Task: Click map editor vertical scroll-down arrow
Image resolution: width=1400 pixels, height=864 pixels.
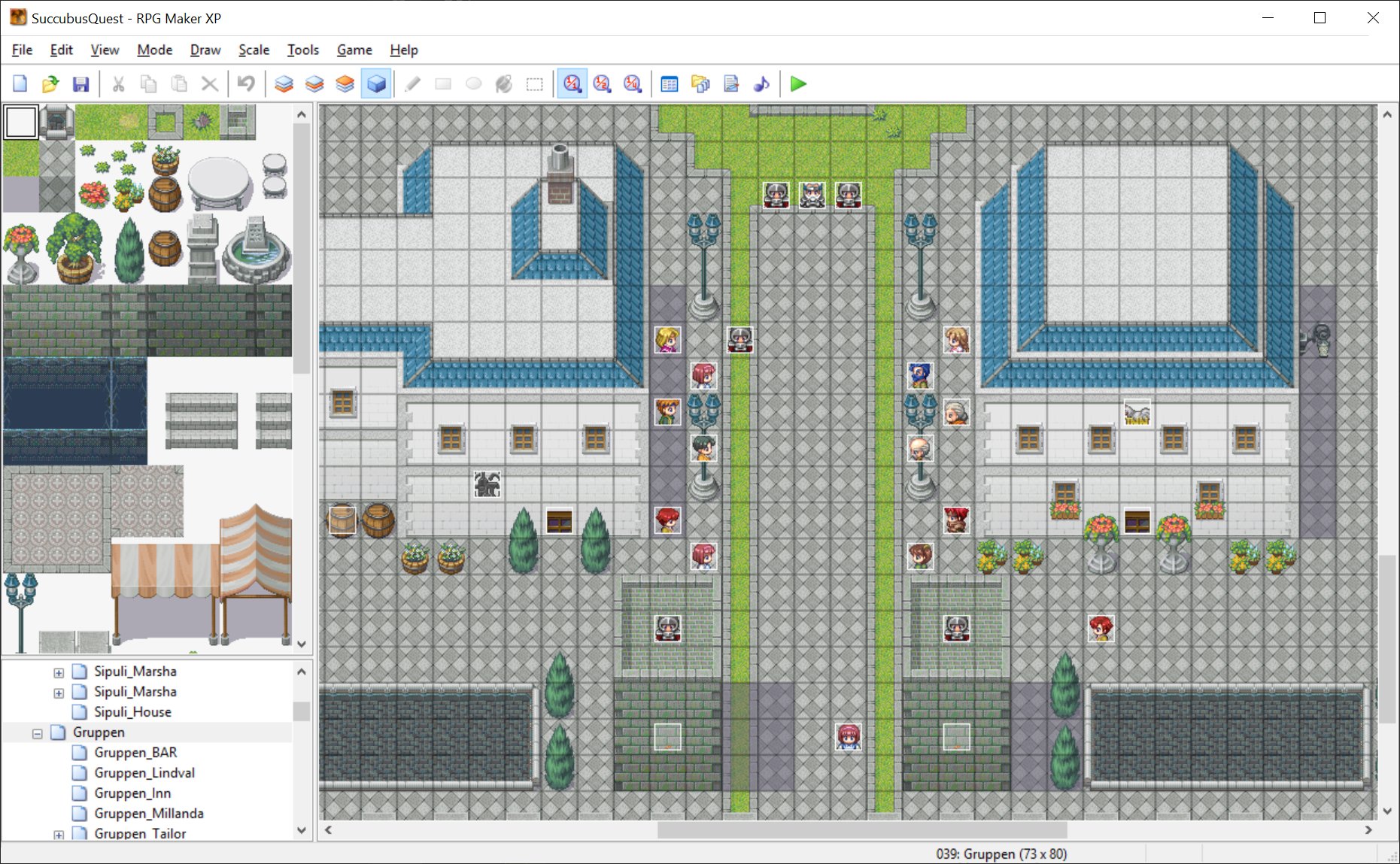Action: coord(1388,811)
